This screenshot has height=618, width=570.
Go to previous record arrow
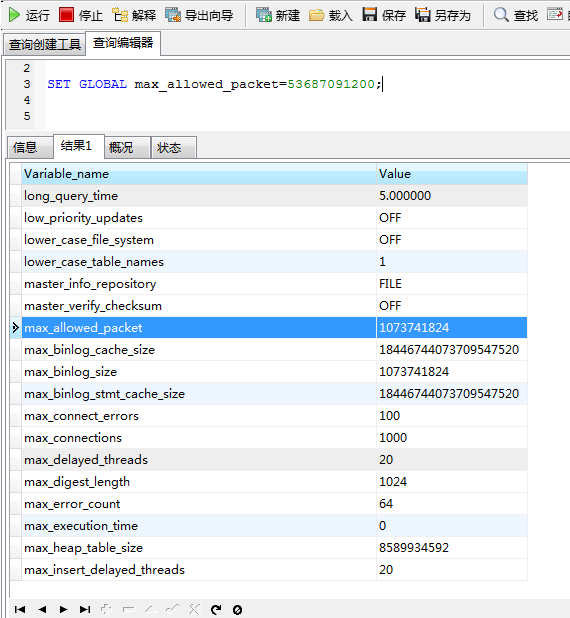point(42,609)
